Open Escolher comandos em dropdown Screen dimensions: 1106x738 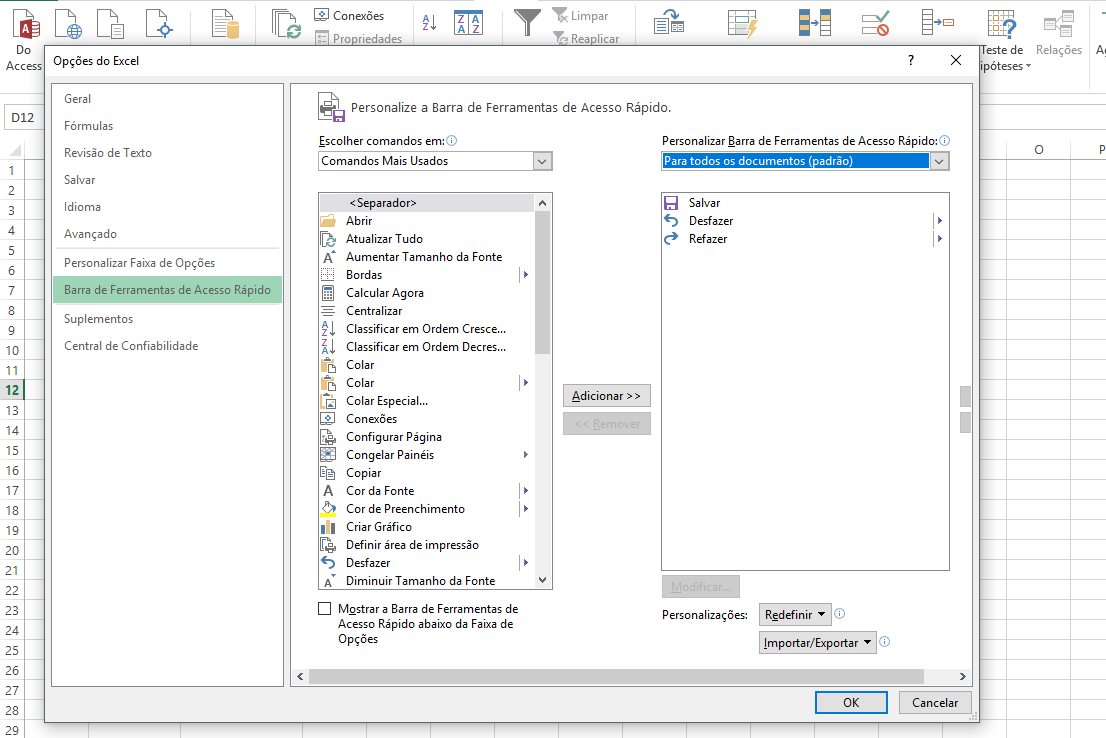point(541,161)
